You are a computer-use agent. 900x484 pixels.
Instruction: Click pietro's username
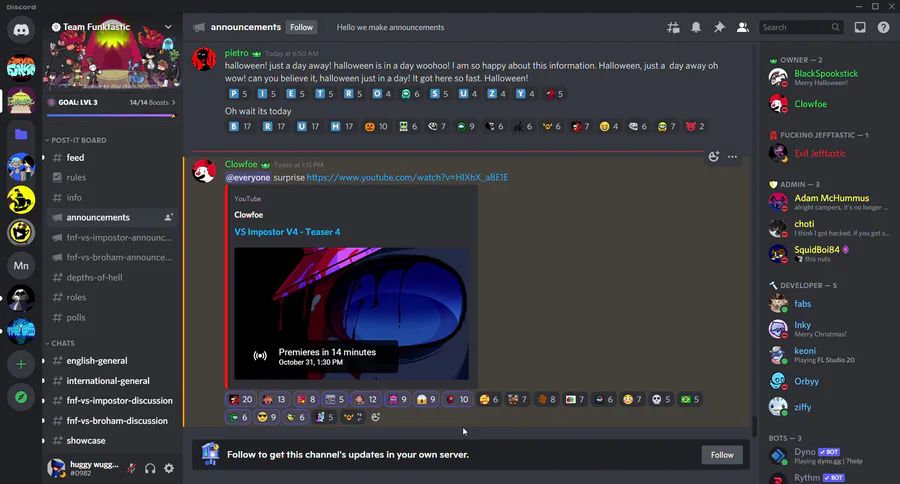point(236,53)
